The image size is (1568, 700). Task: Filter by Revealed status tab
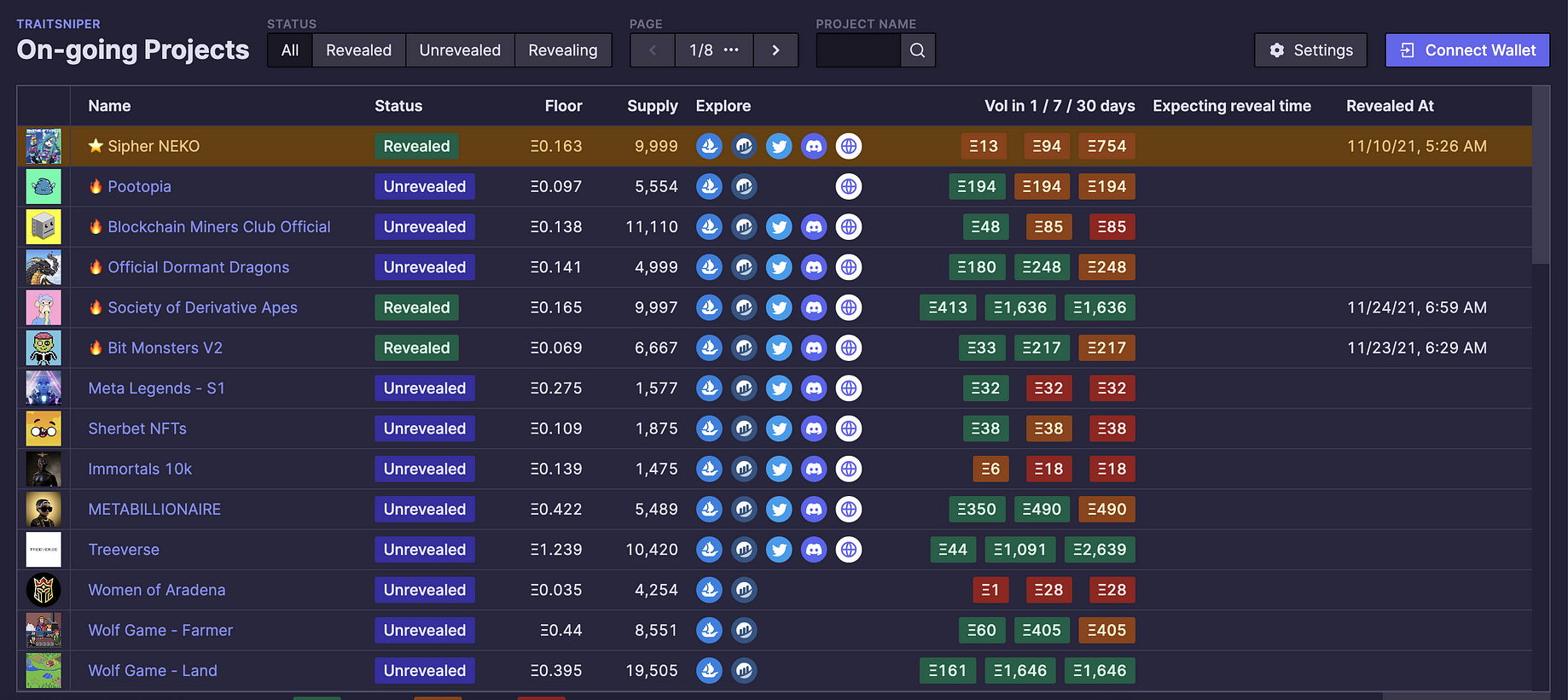(x=359, y=50)
